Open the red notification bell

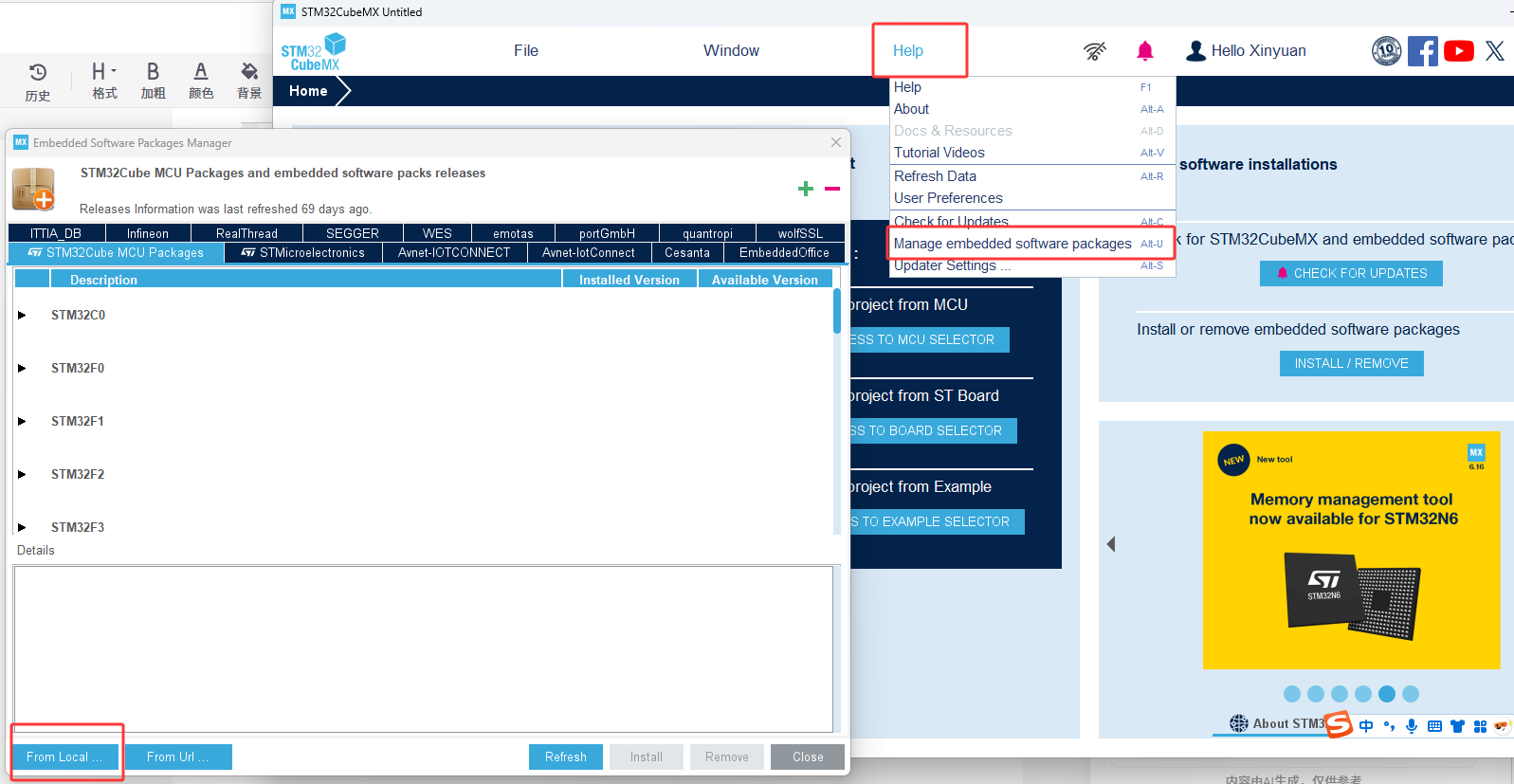point(1145,51)
